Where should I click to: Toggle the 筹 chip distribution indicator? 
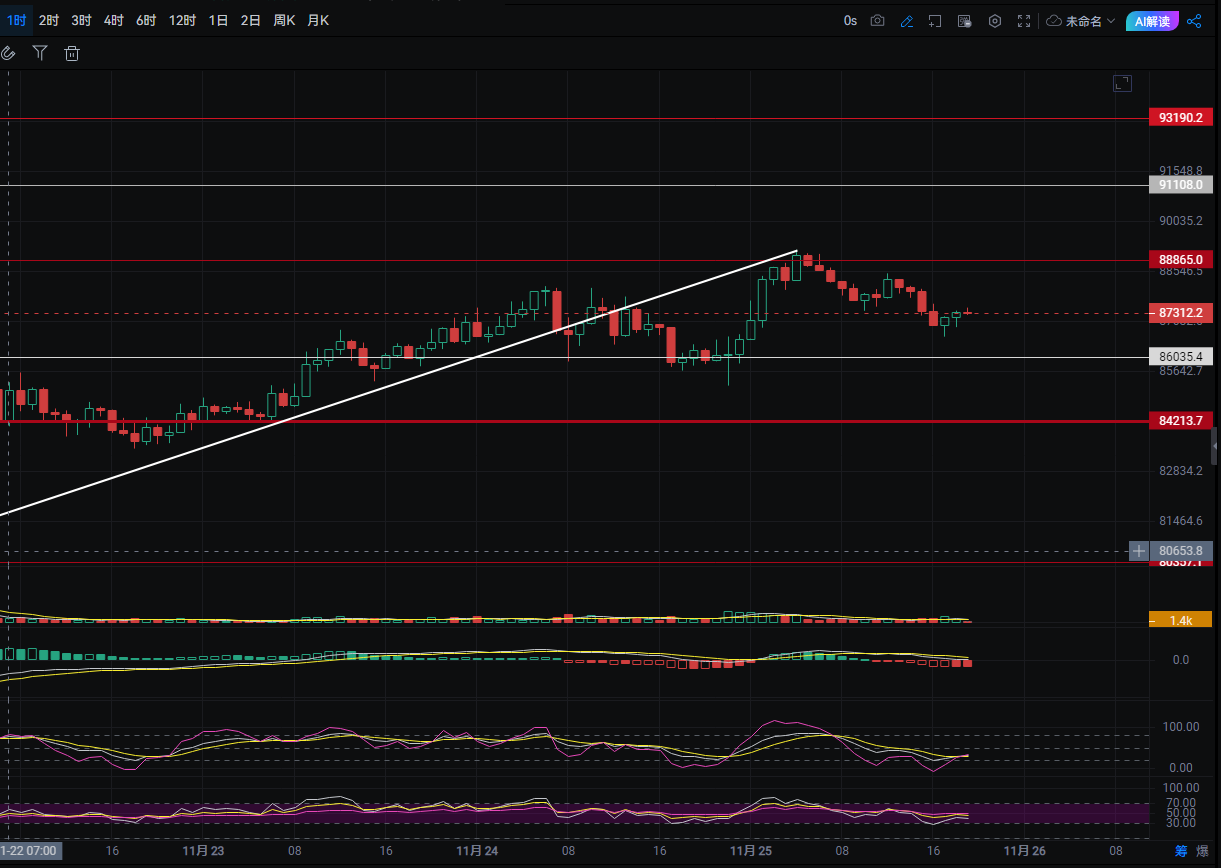[1181, 851]
